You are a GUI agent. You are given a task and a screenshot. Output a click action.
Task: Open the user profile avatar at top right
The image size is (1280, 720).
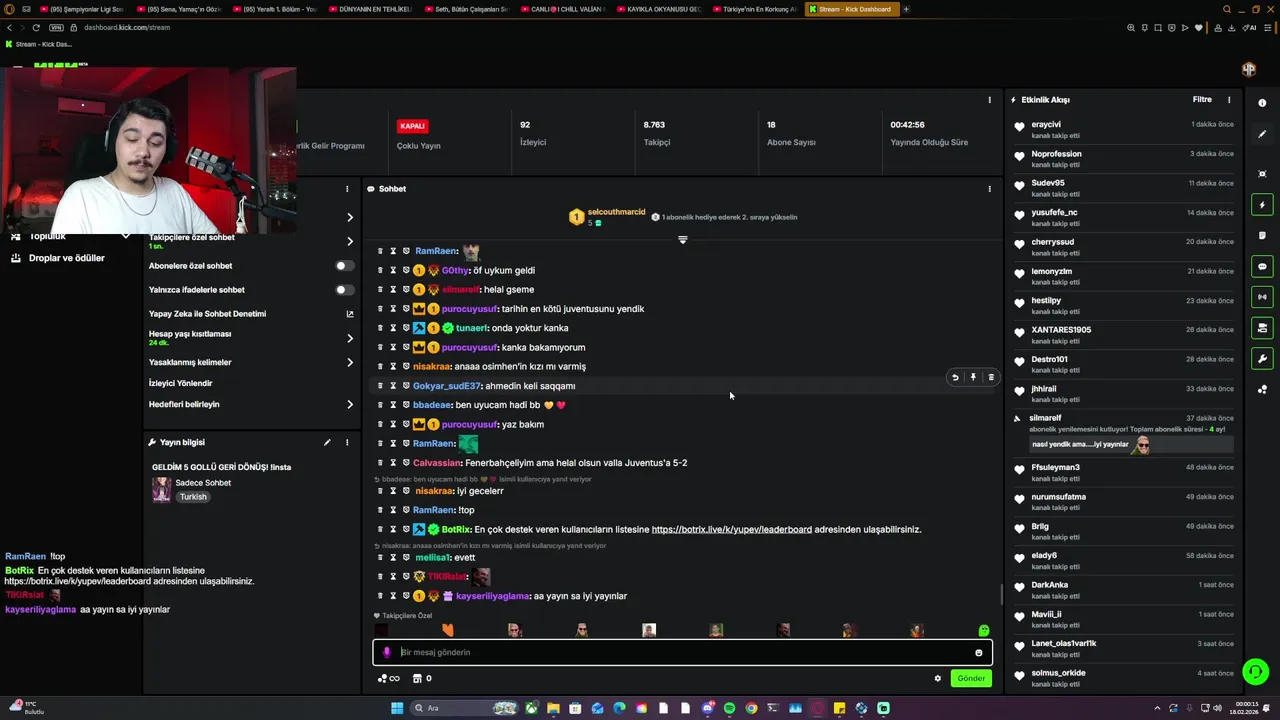1249,69
